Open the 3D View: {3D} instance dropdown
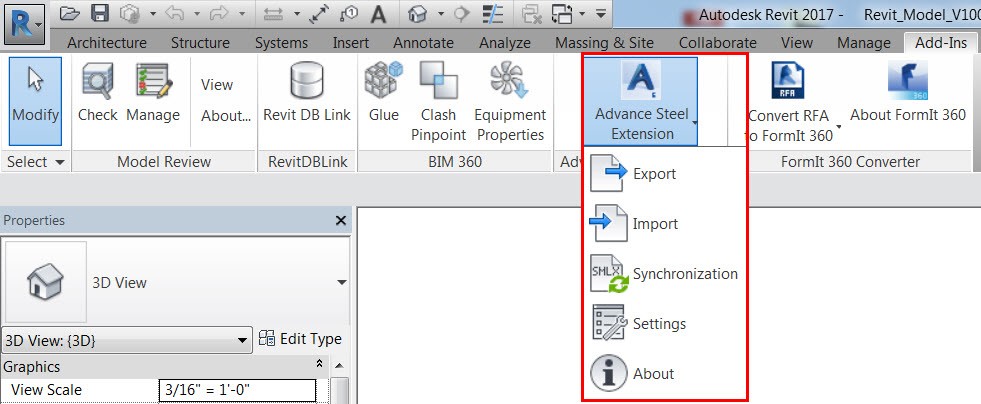 point(242,341)
